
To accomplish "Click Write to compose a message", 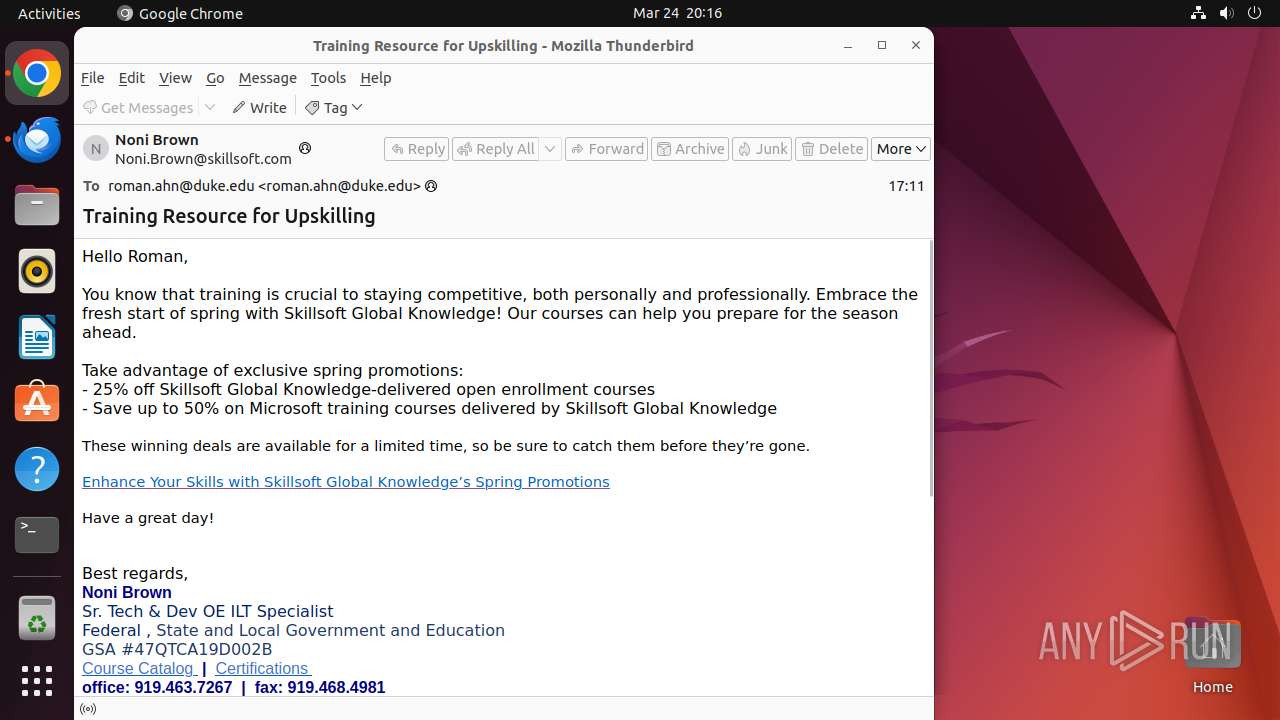I will 260,107.
